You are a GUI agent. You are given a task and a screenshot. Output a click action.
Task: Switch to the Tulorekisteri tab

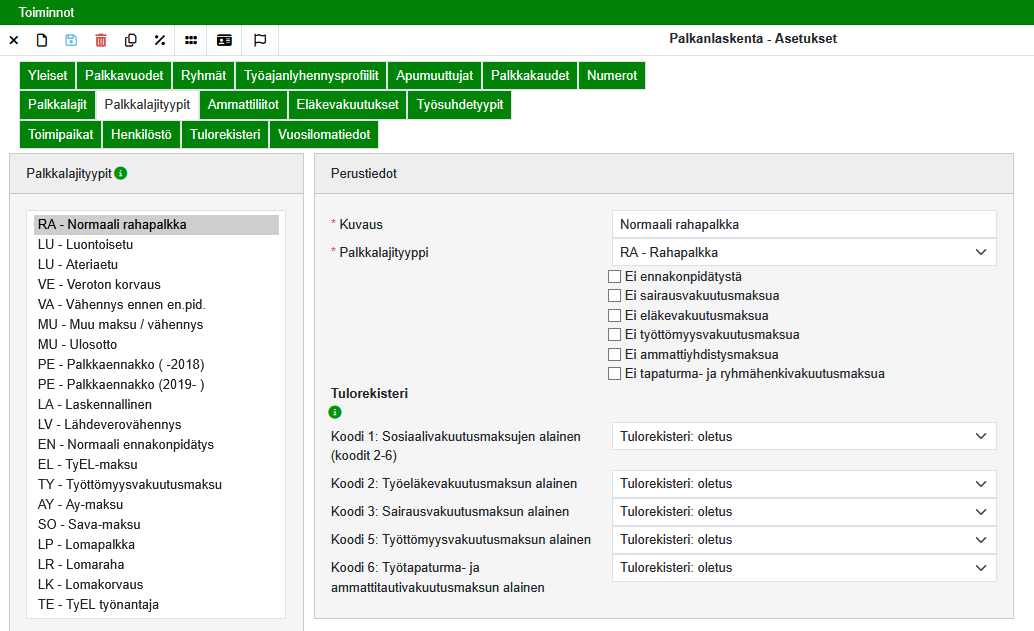pyautogui.click(x=225, y=135)
